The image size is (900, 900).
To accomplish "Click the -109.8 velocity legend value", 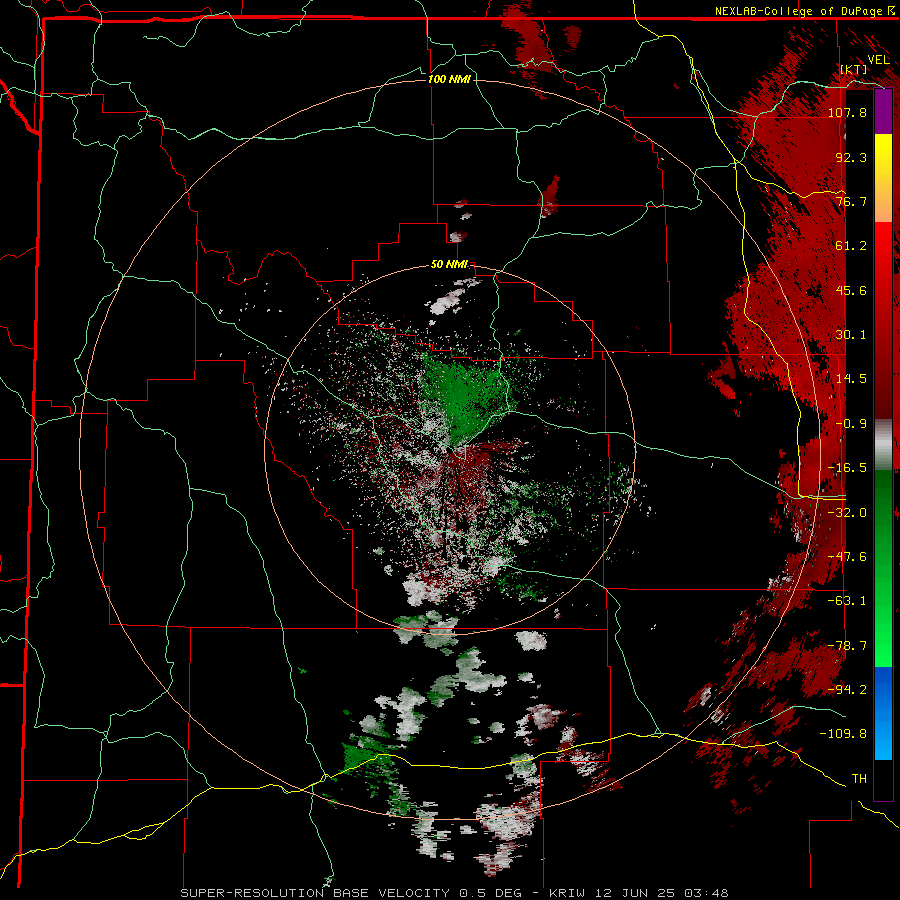I will click(843, 734).
